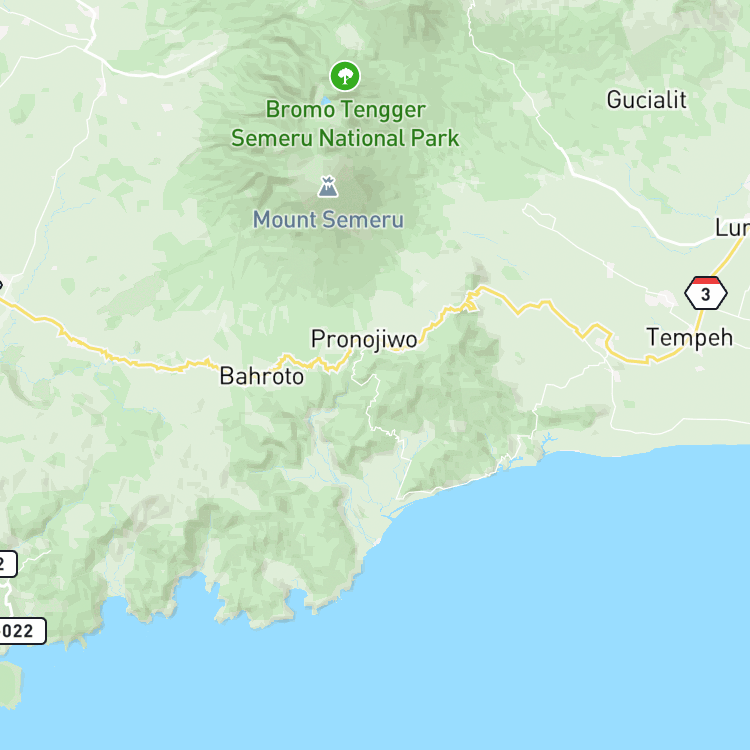
Task: Click the green tree national park icon
Action: click(x=345, y=76)
